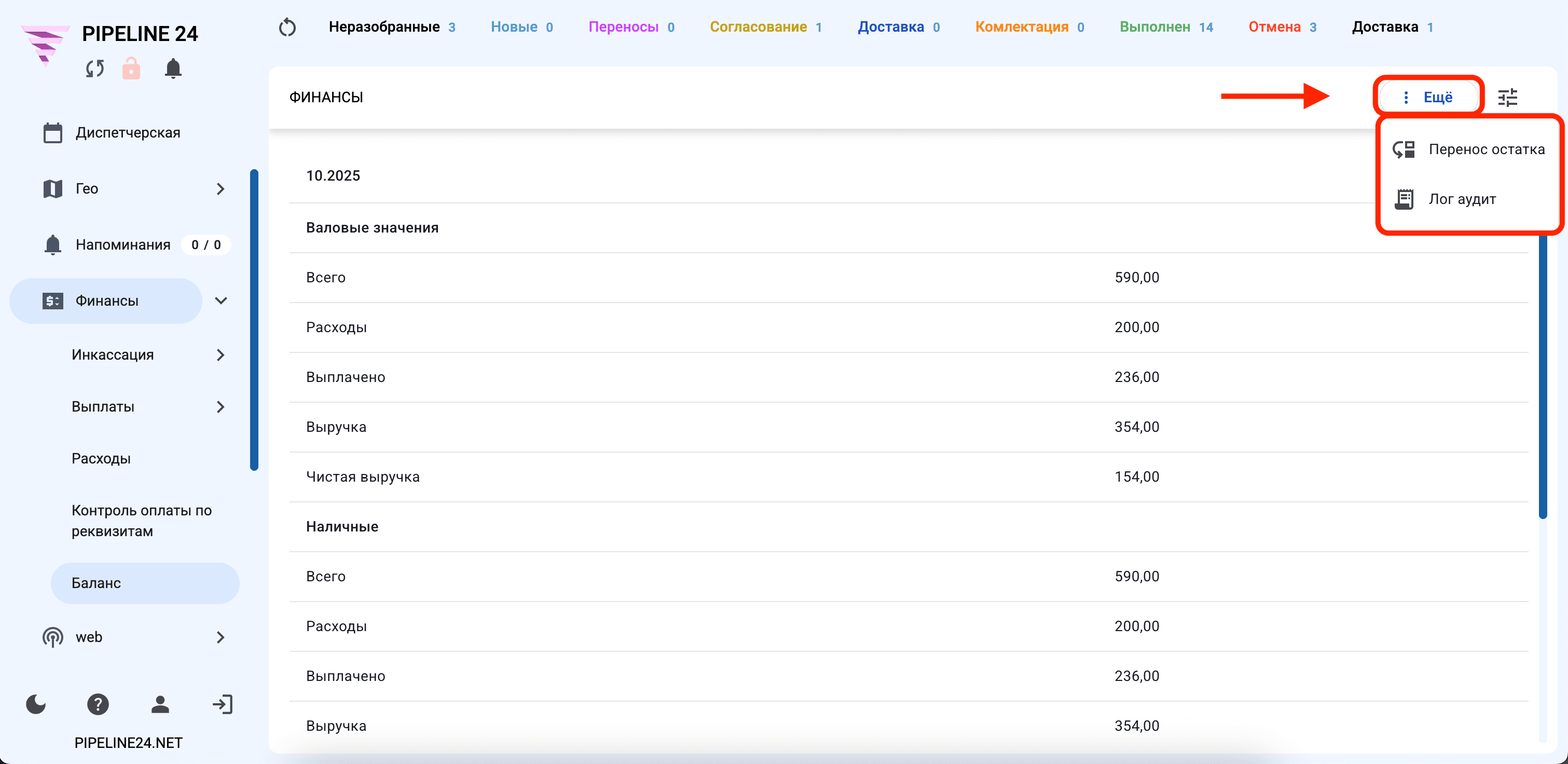This screenshot has width=1568, height=764.
Task: Open the help question mark icon
Action: click(x=98, y=704)
